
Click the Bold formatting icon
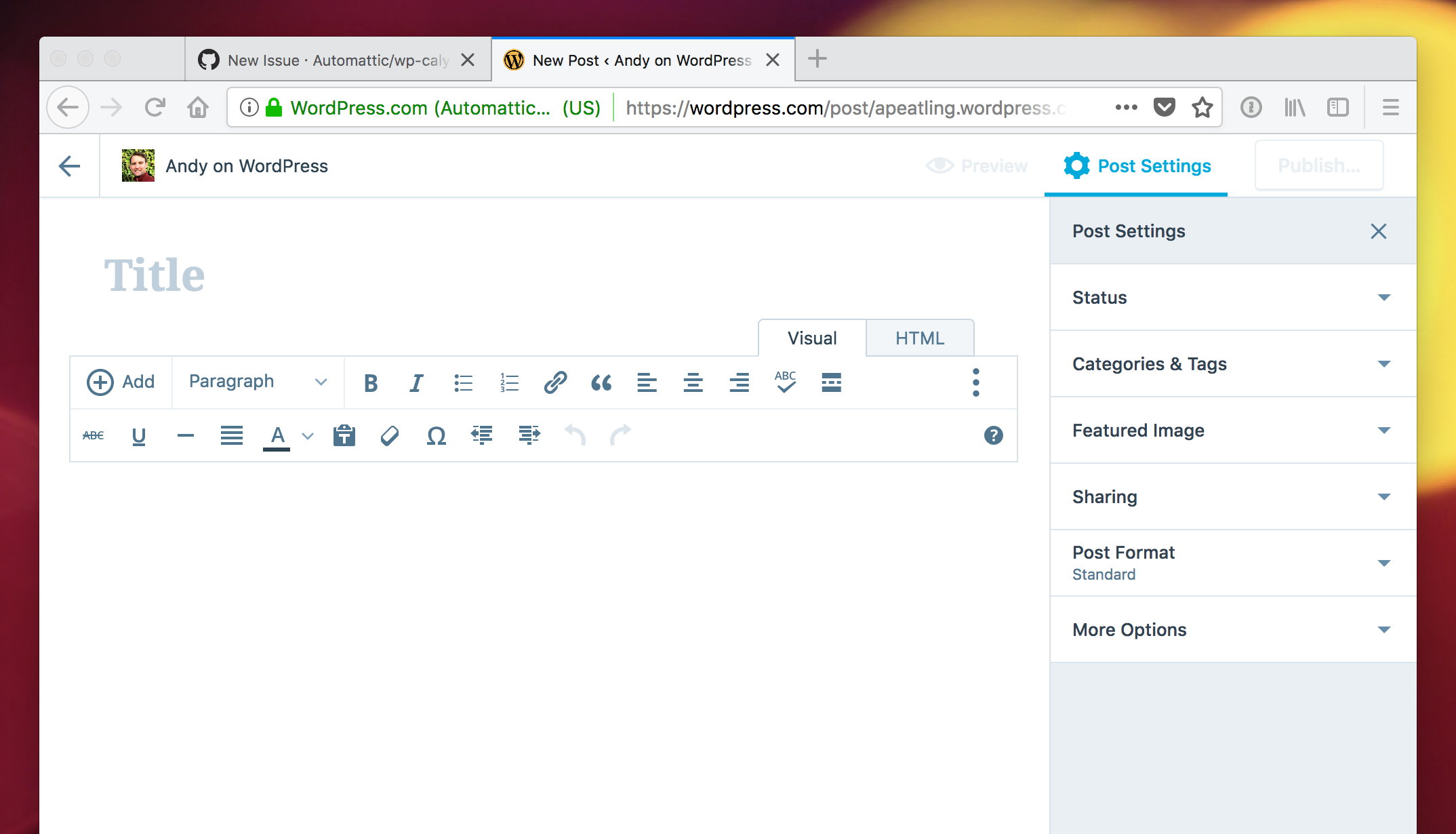click(370, 383)
